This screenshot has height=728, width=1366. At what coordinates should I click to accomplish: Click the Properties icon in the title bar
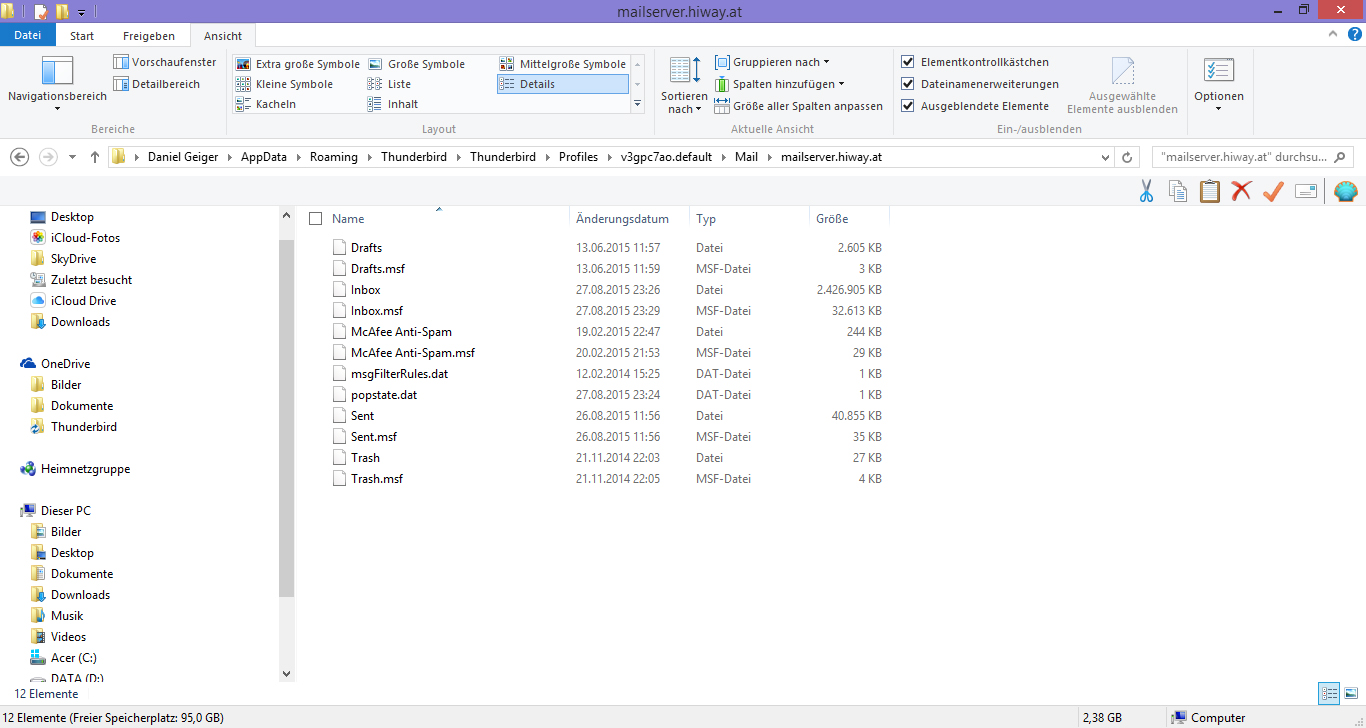41,11
